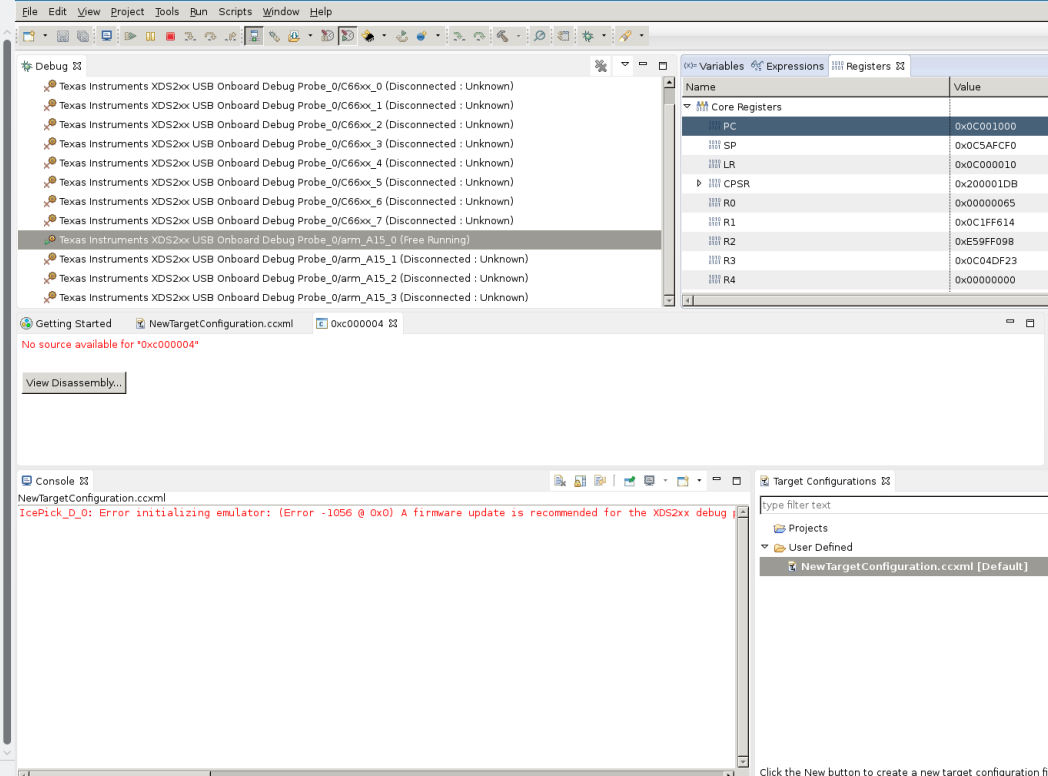Open the Run menu
Viewport: 1048px width, 776px height.
(x=199, y=11)
